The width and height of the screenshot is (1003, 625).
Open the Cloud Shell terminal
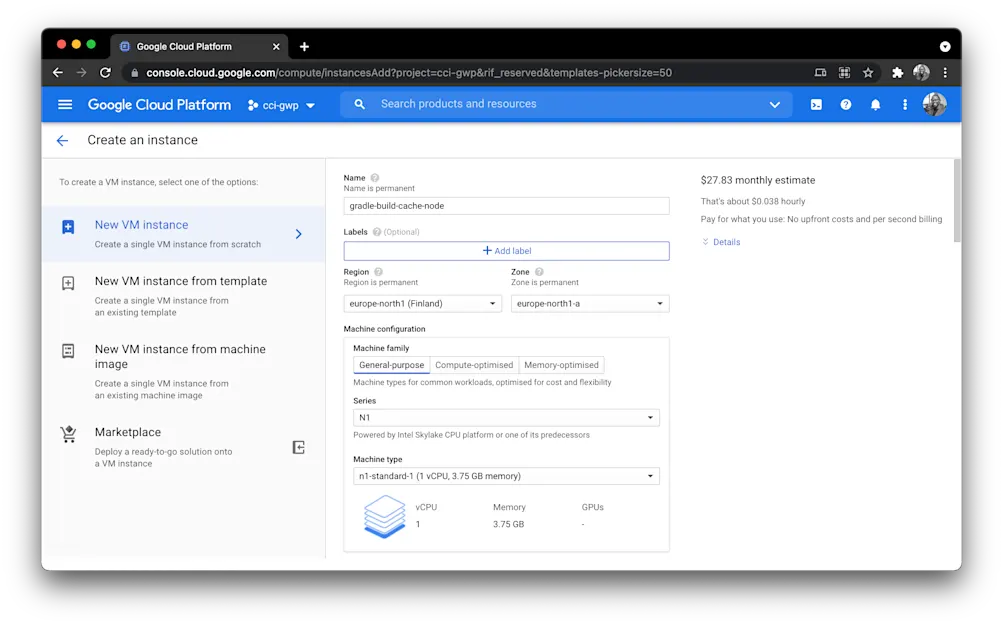(816, 104)
